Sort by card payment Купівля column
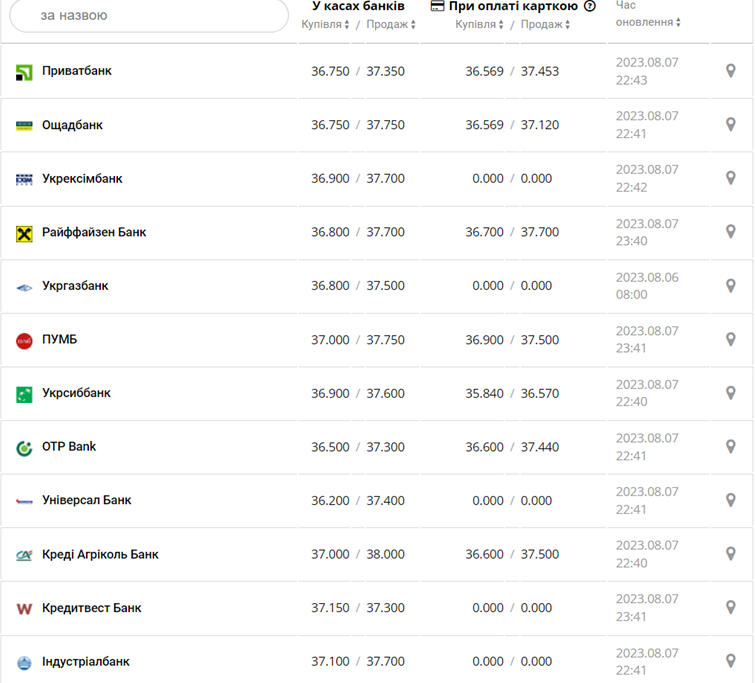This screenshot has width=755, height=683. 479,24
